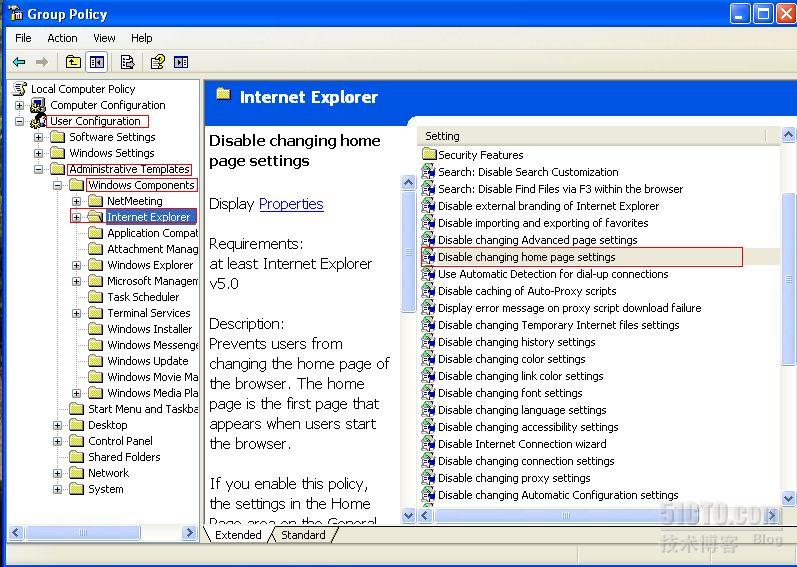Click the Up one level toolbar icon
This screenshot has height=567, width=797.
tap(73, 62)
